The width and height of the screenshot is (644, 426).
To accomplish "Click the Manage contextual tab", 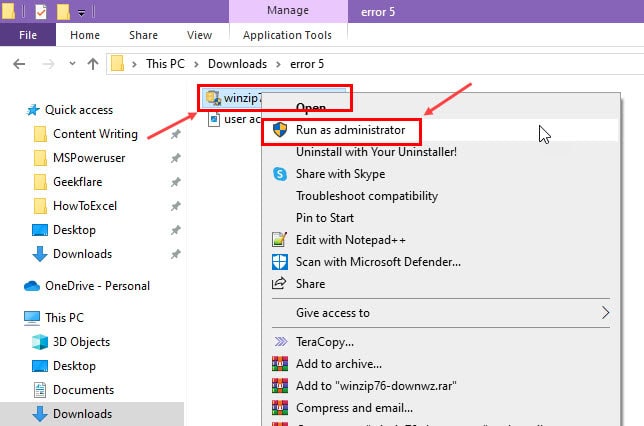I will click(288, 11).
